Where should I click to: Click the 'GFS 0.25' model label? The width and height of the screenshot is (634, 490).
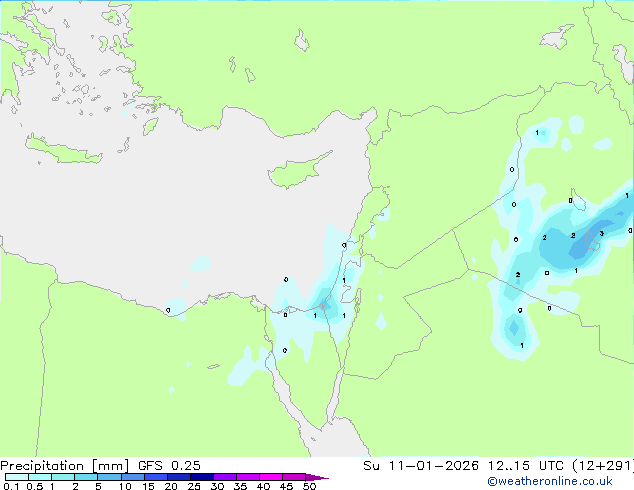[169, 466]
